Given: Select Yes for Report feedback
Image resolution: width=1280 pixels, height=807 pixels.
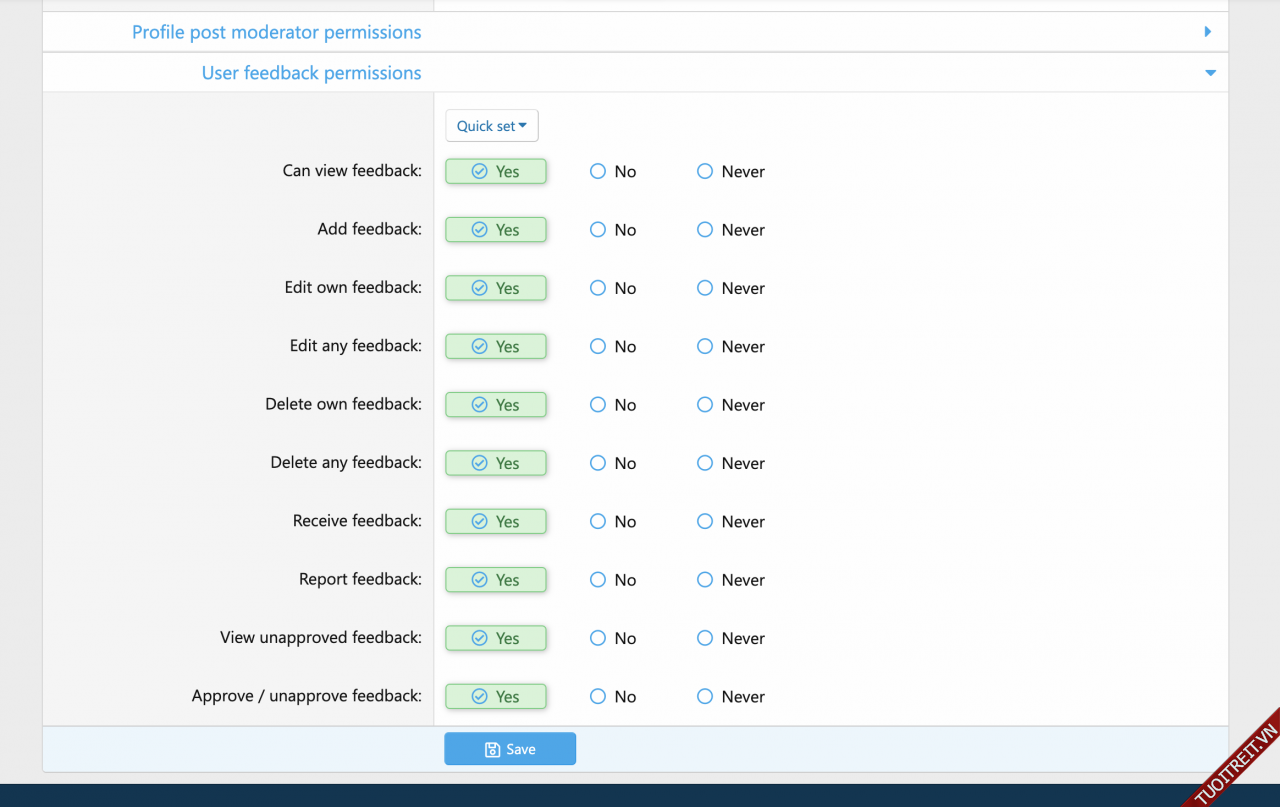Looking at the screenshot, I should (x=496, y=580).
